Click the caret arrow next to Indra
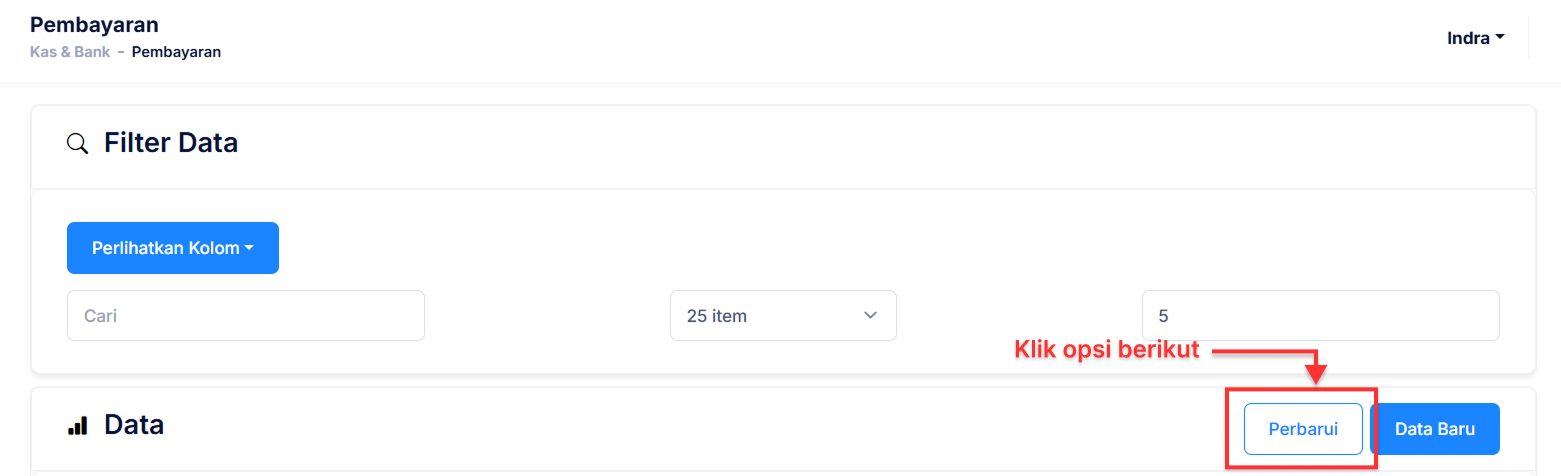 pyautogui.click(x=1500, y=39)
